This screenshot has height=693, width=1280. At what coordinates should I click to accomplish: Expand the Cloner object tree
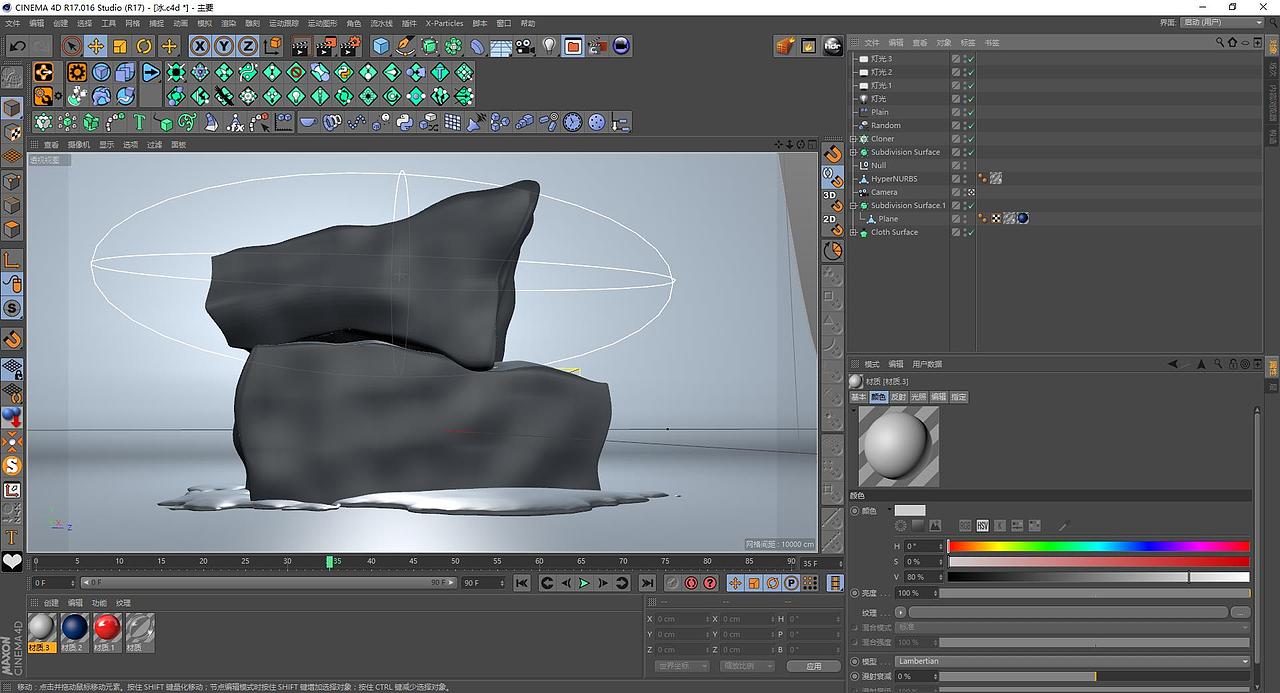point(853,139)
